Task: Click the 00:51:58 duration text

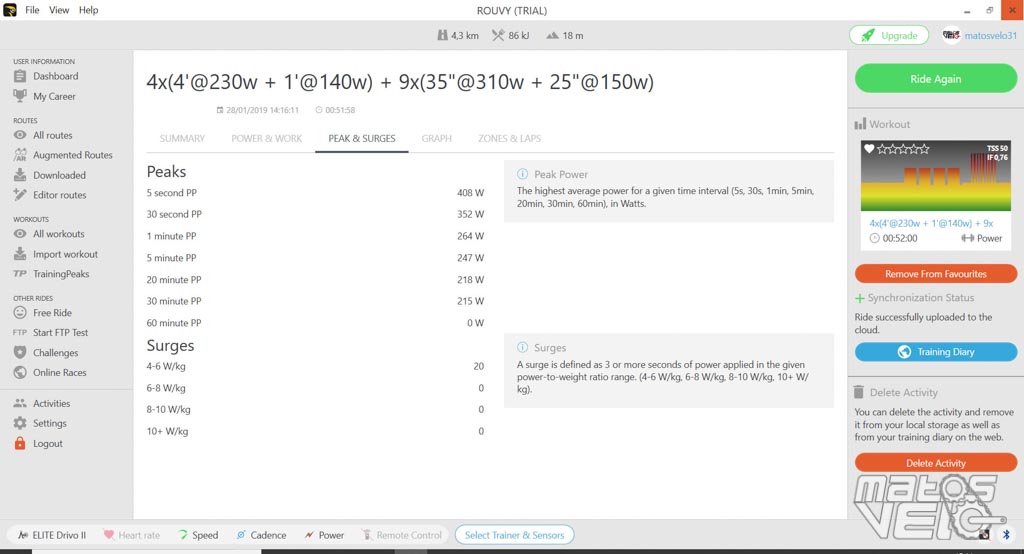Action: [335, 110]
